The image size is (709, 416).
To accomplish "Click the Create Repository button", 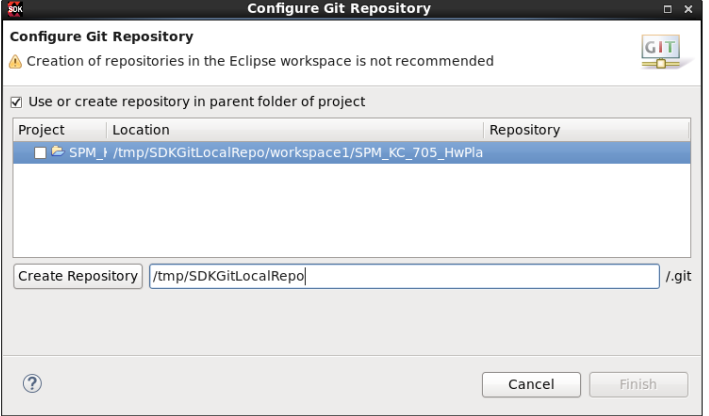I will click(x=78, y=276).
